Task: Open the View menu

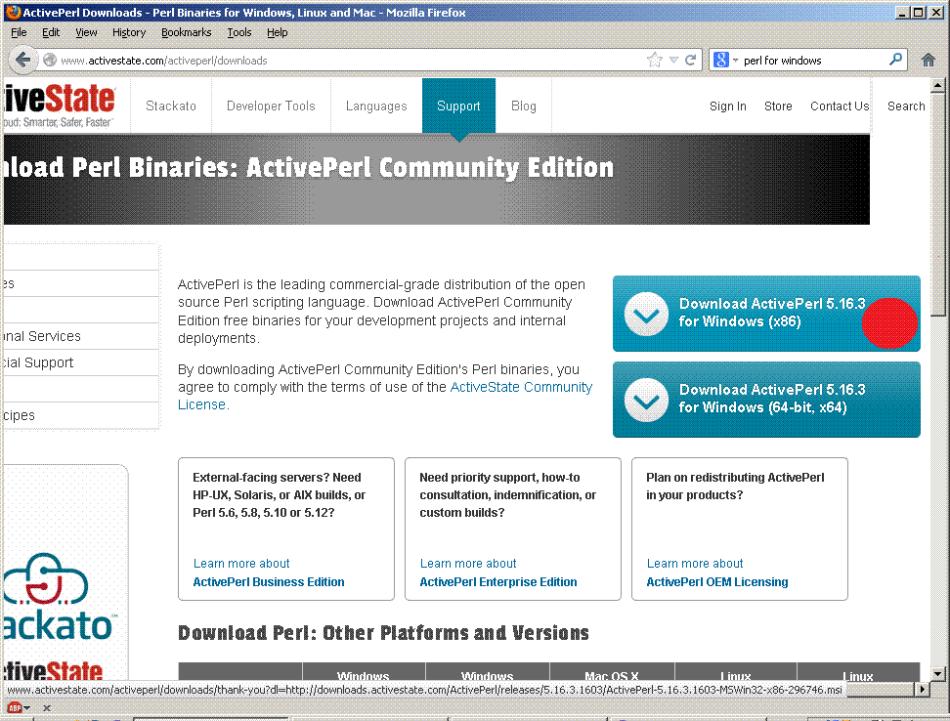Action: click(86, 33)
